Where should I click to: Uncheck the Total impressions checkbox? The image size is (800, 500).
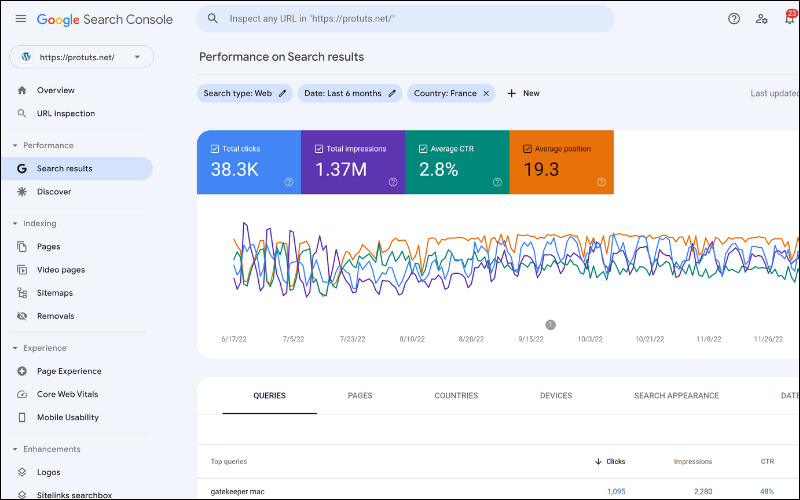pos(319,149)
